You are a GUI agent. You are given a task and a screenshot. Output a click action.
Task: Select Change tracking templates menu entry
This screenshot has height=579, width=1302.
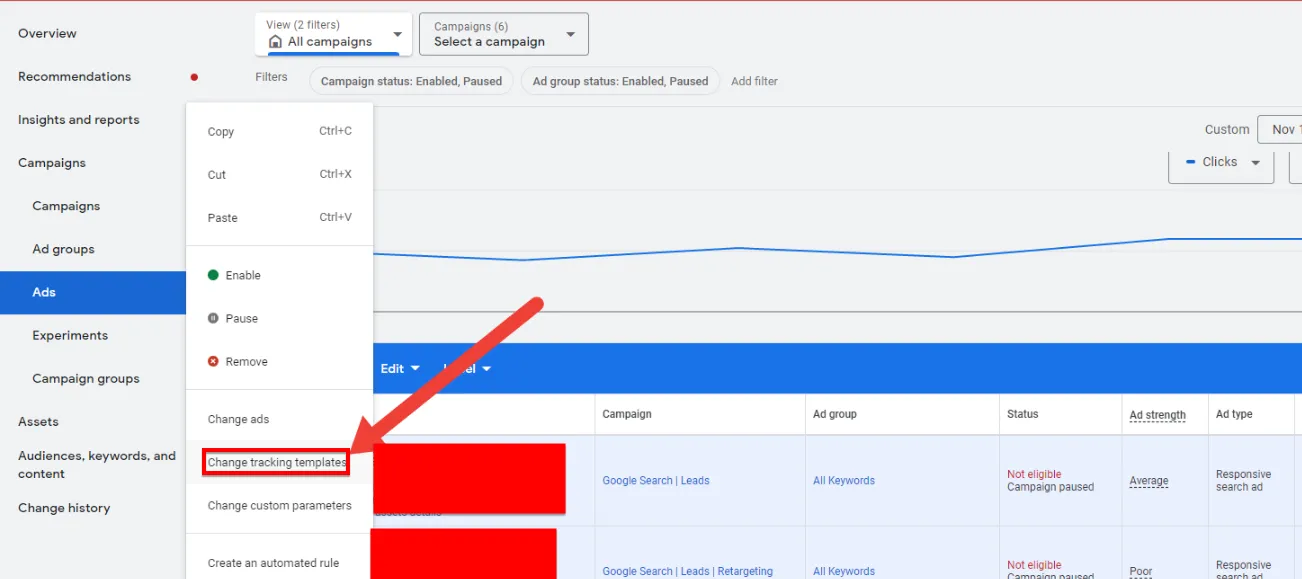point(277,462)
